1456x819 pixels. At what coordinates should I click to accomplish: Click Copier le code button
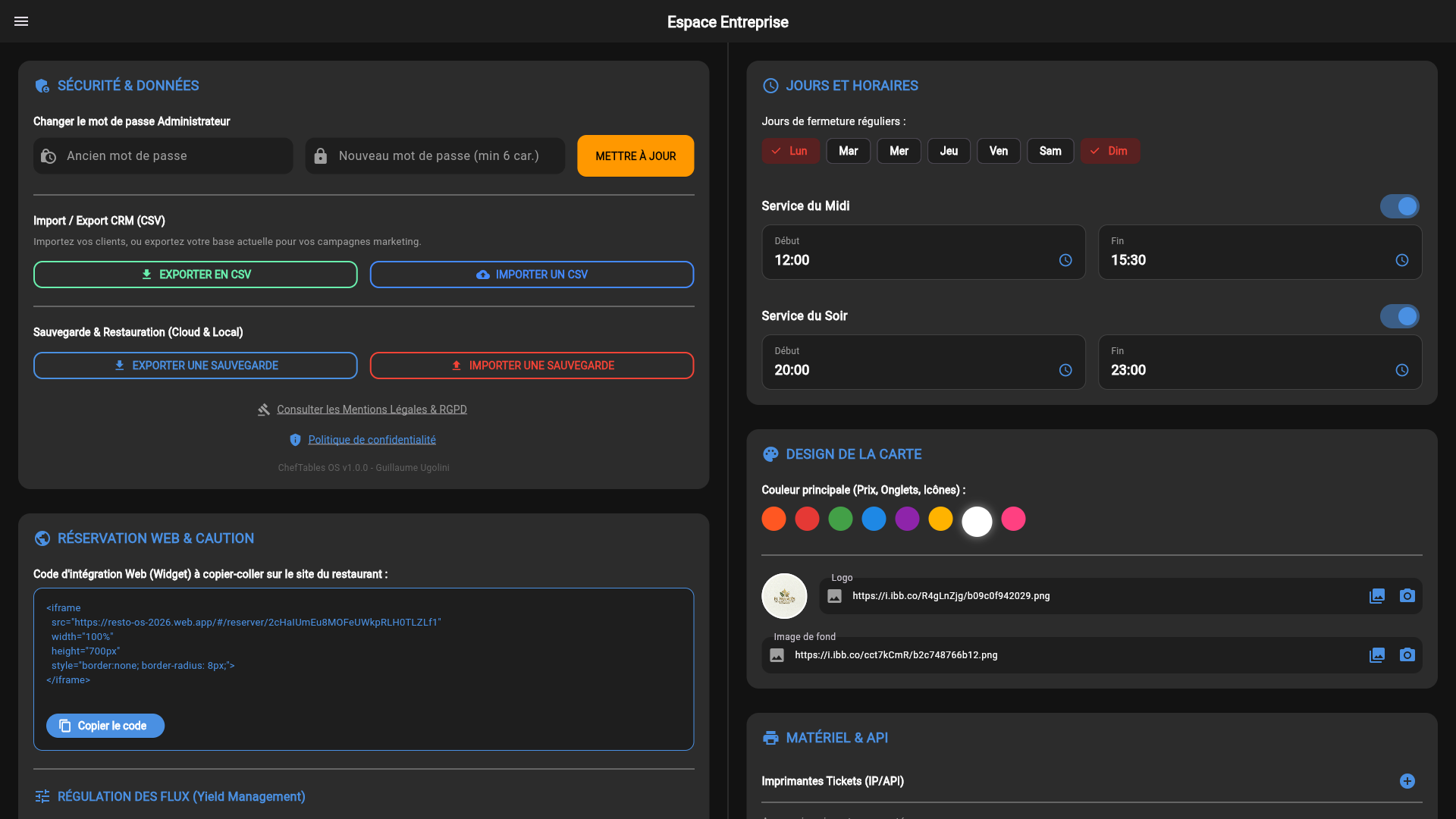coord(105,726)
